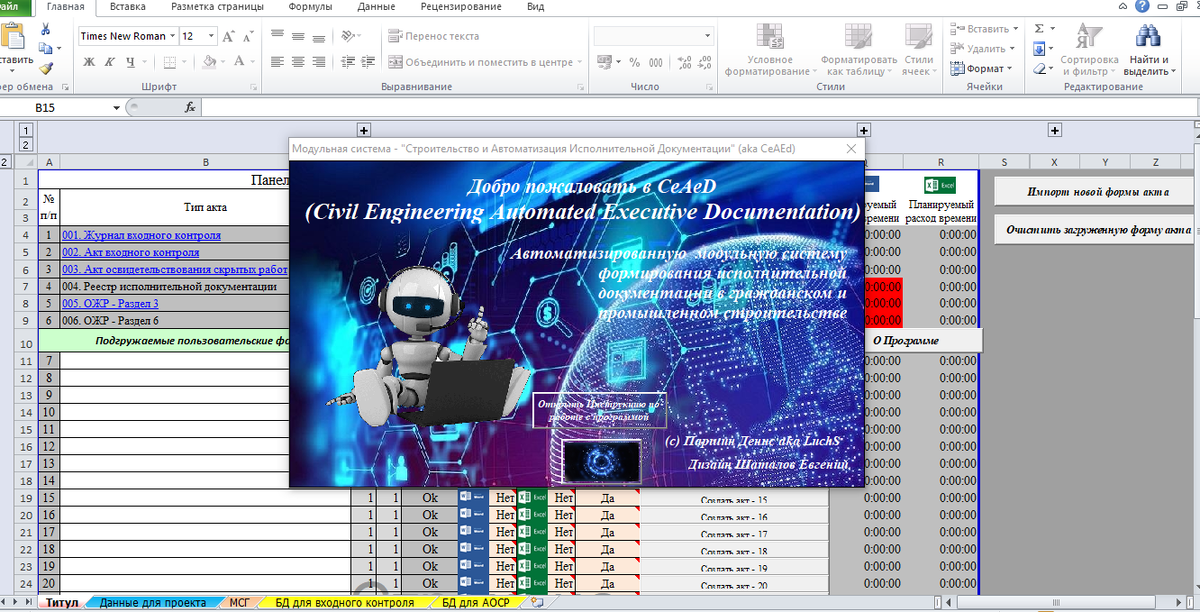Open the Удалить cells dropdown
Image resolution: width=1200 pixels, height=612 pixels.
(982, 48)
